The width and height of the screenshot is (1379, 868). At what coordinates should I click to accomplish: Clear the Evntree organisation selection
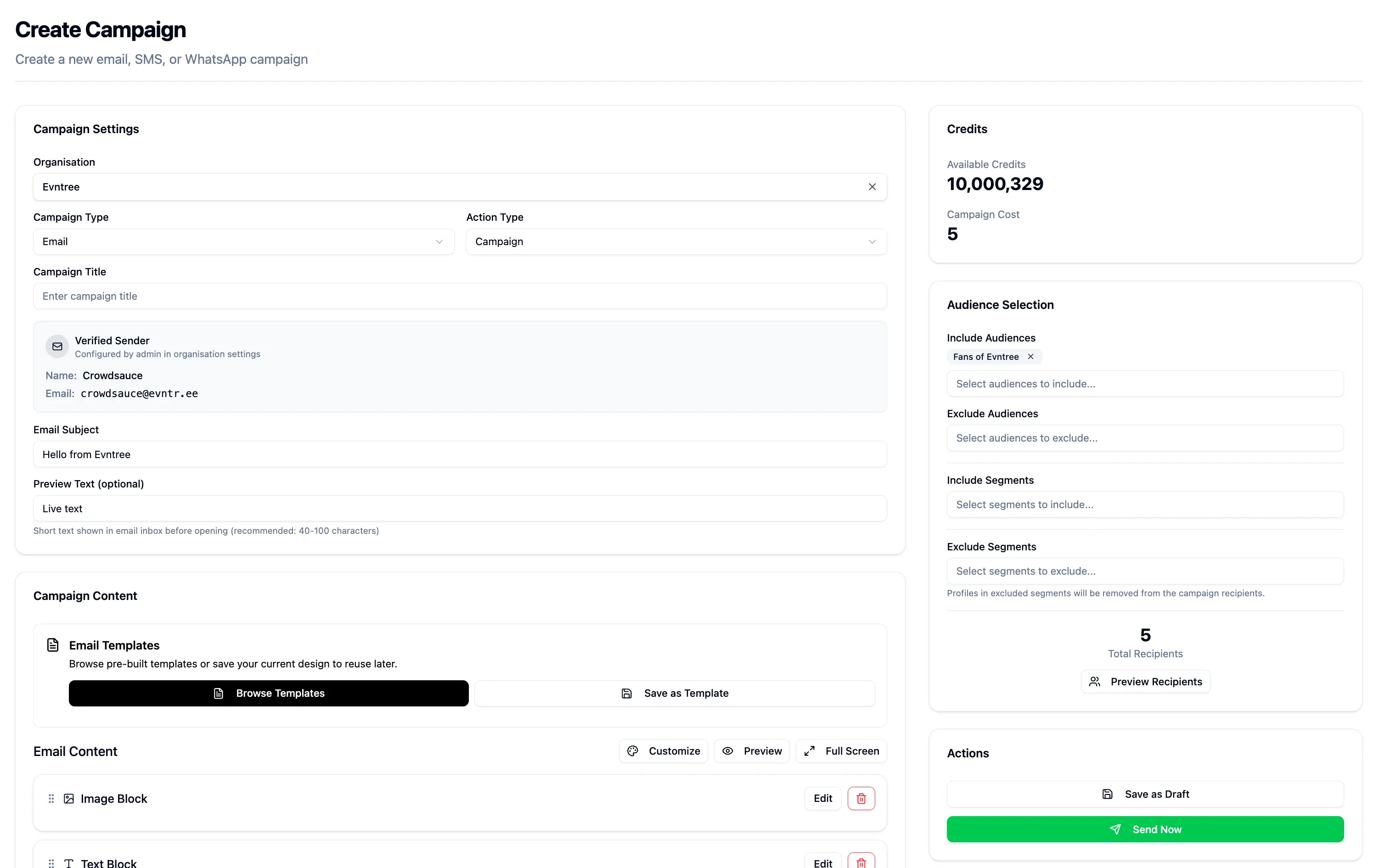click(x=872, y=187)
